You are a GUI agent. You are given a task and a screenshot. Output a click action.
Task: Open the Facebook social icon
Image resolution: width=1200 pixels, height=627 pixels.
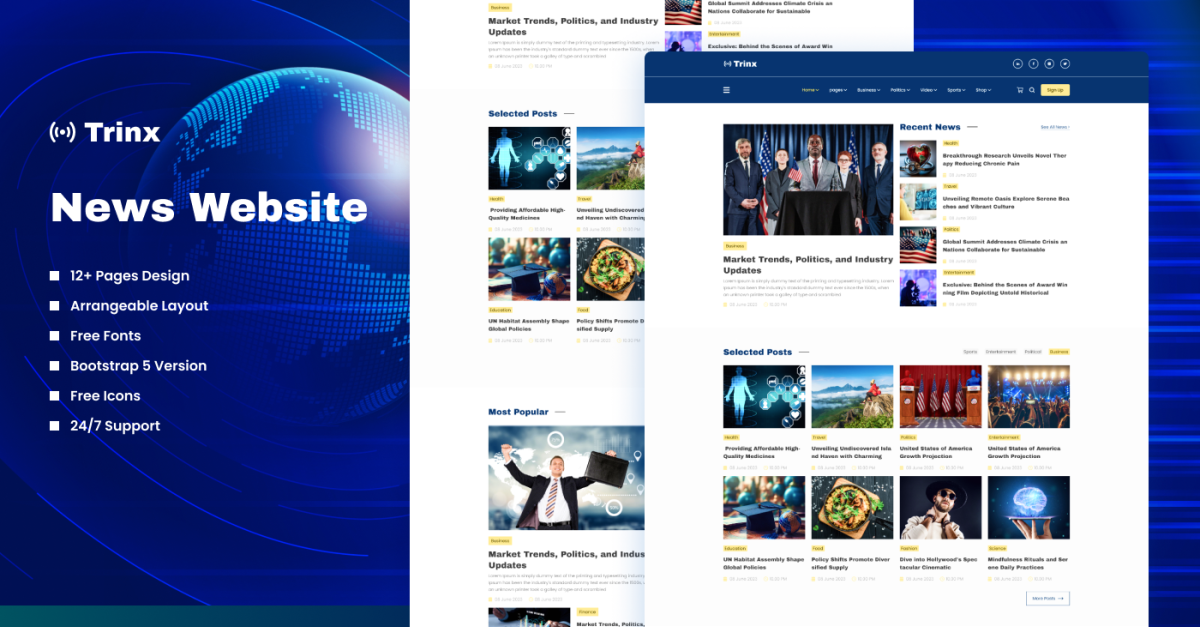pos(1033,64)
